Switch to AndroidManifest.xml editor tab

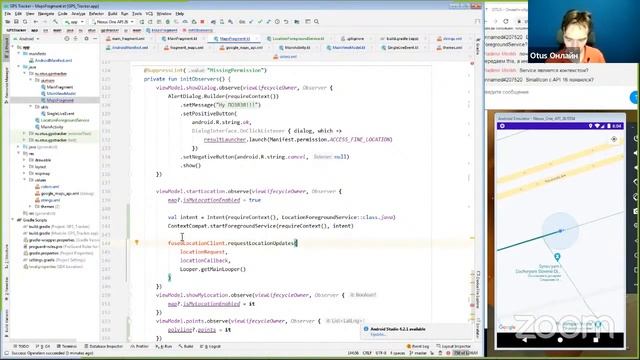(127, 48)
